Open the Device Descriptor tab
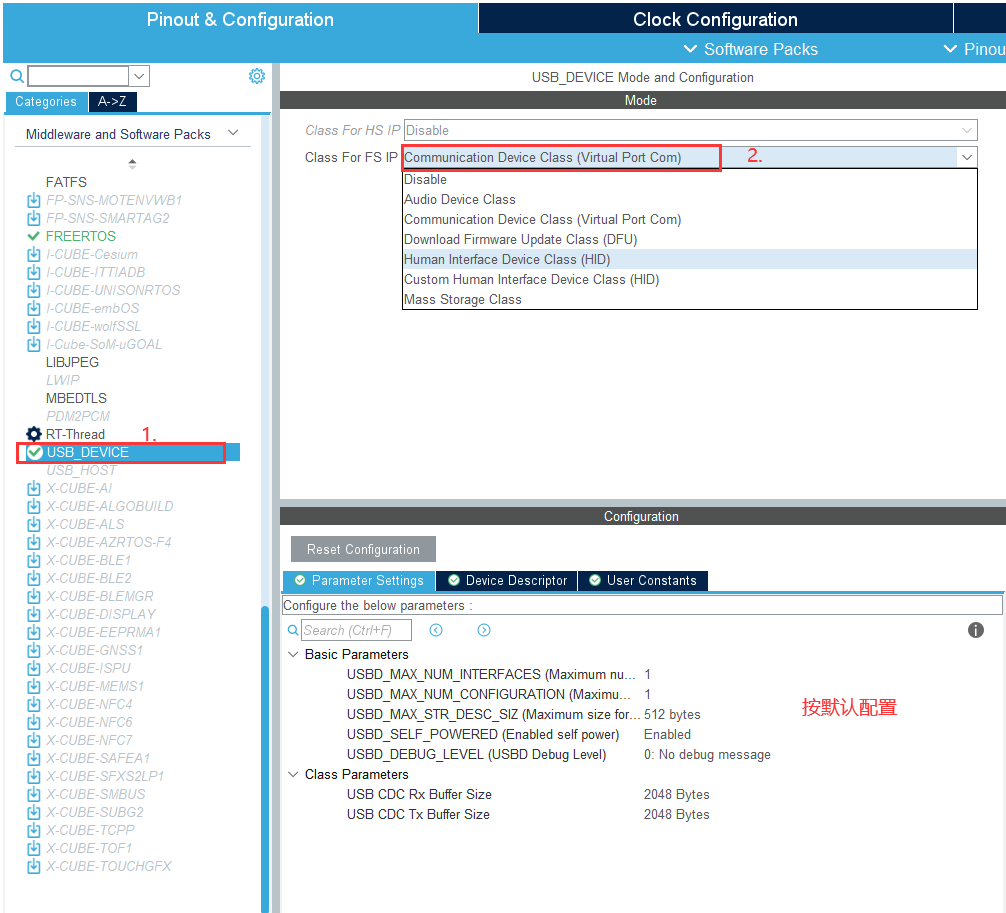This screenshot has width=1006, height=913. [507, 581]
